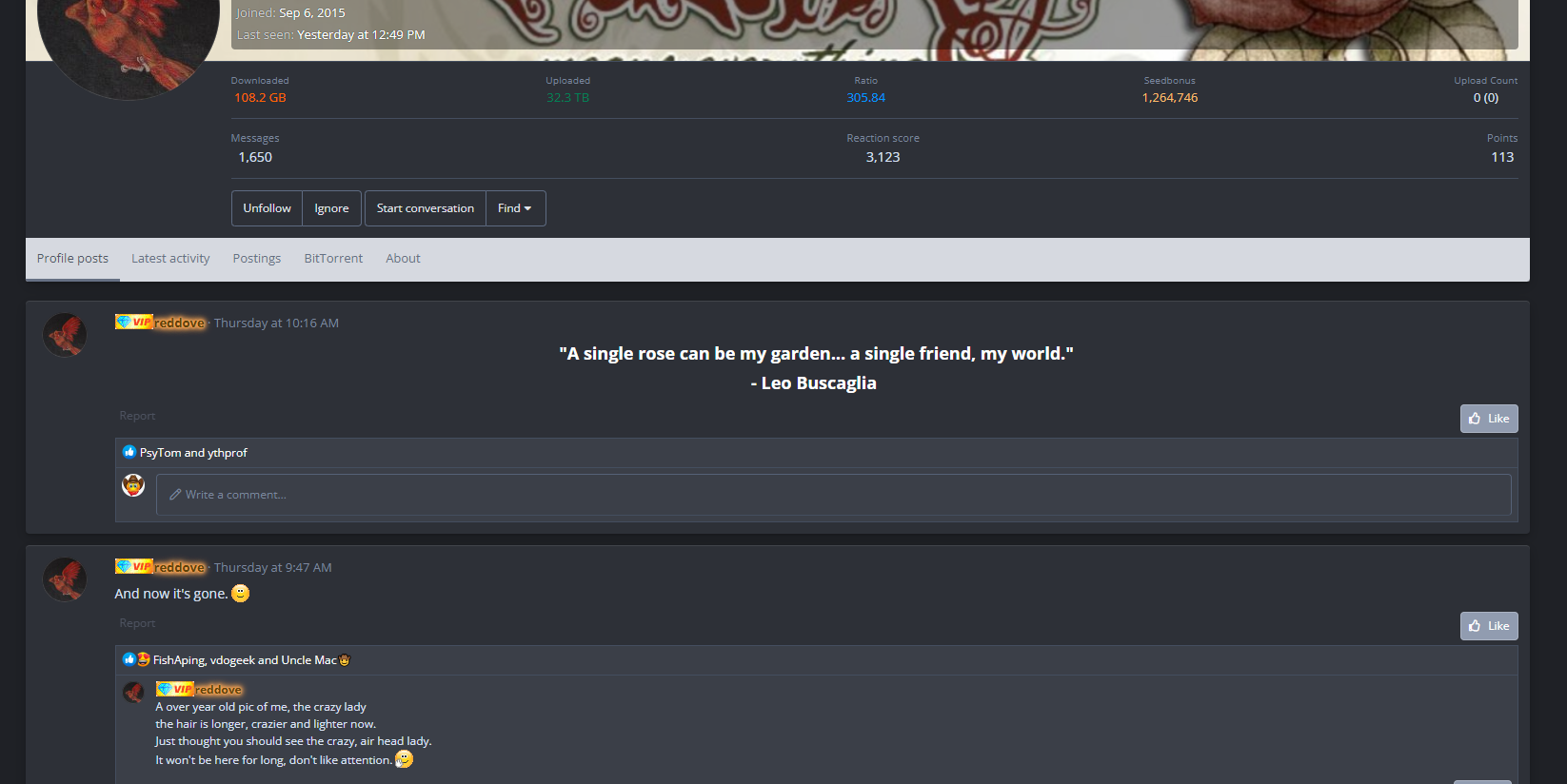Report the Leo Buscaglia quote post
The image size is (1567, 784).
(137, 416)
